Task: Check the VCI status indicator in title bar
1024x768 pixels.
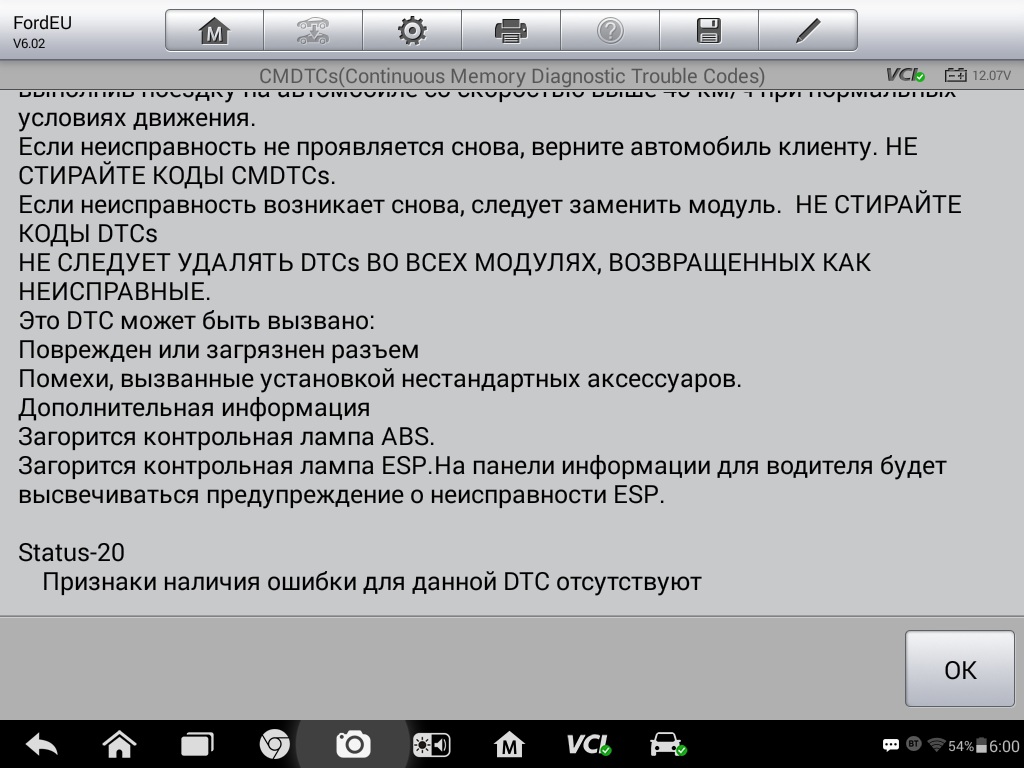Action: (x=905, y=75)
